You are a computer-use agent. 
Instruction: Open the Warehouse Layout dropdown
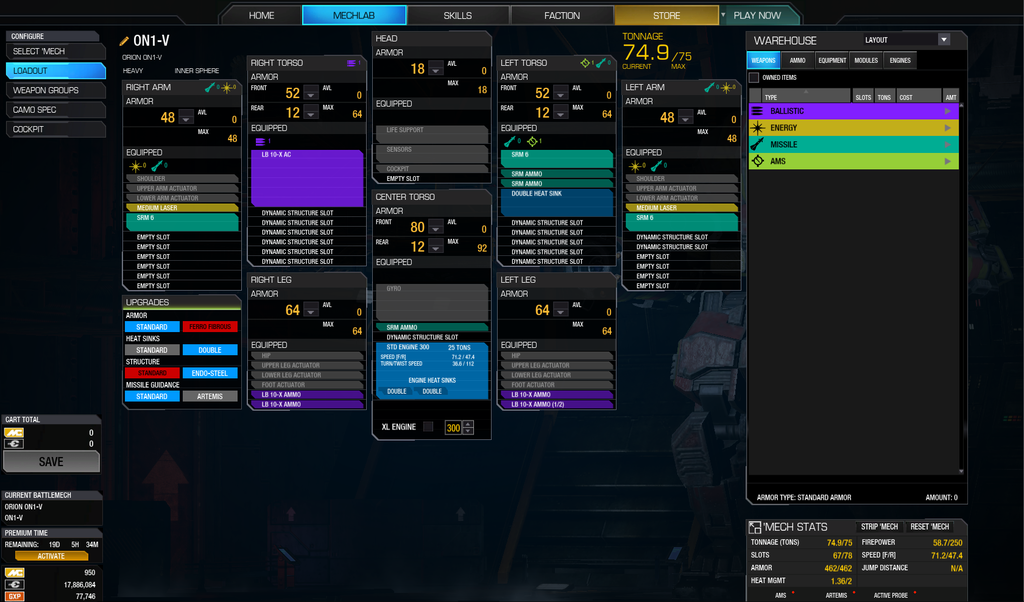point(943,40)
